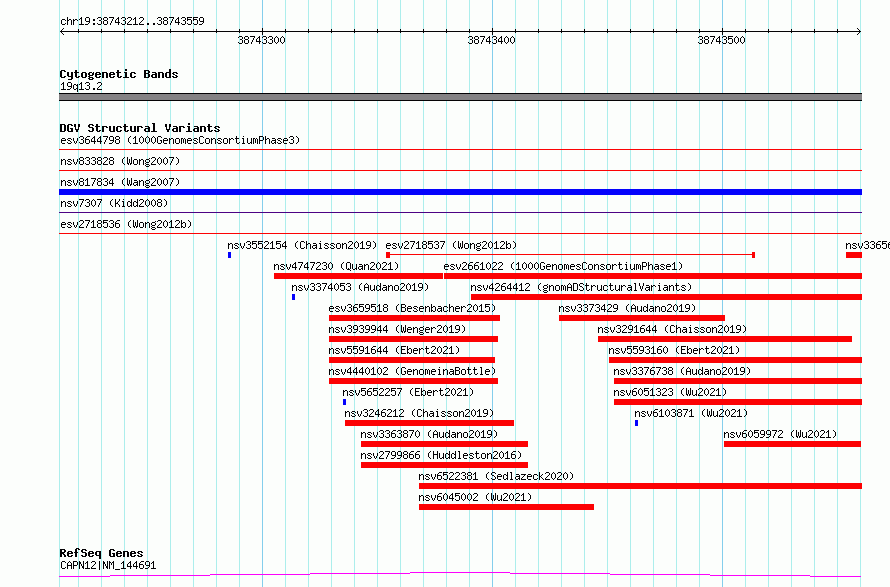890x587 pixels.
Task: Click the red nsv6059972 variant bar
Action: (x=792, y=444)
